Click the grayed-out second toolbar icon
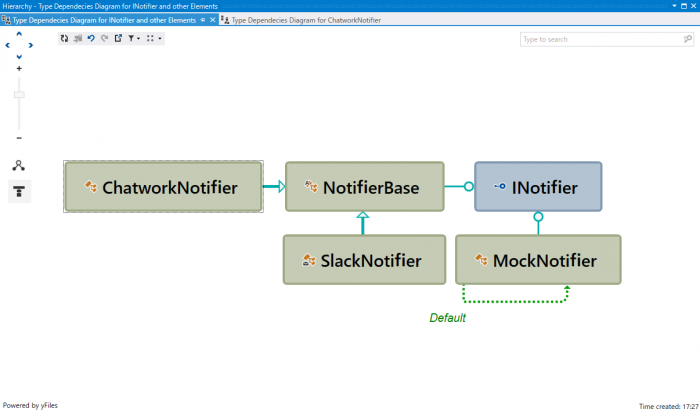The height and width of the screenshot is (413, 700). coord(78,38)
